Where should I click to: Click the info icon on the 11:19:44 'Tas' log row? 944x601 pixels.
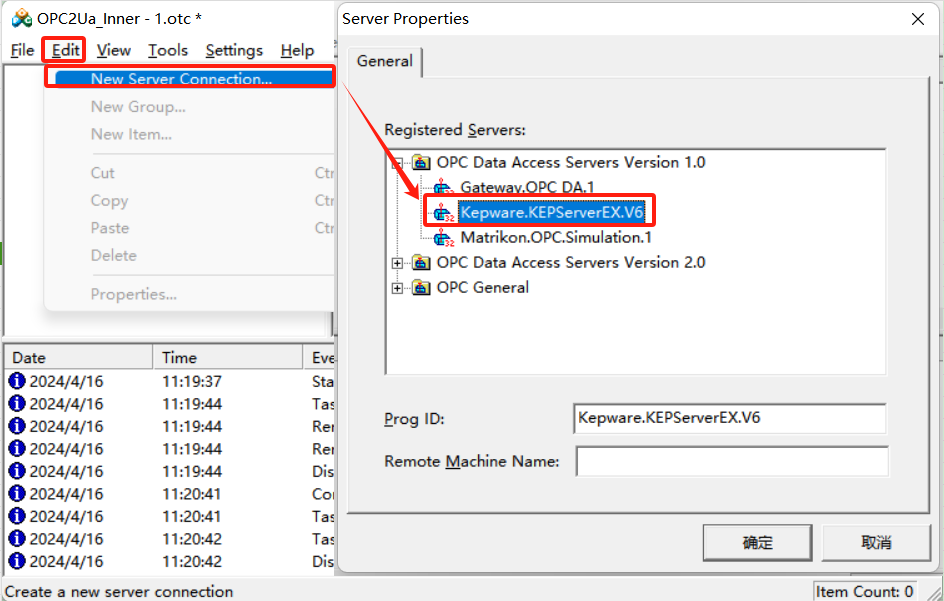tap(17, 403)
